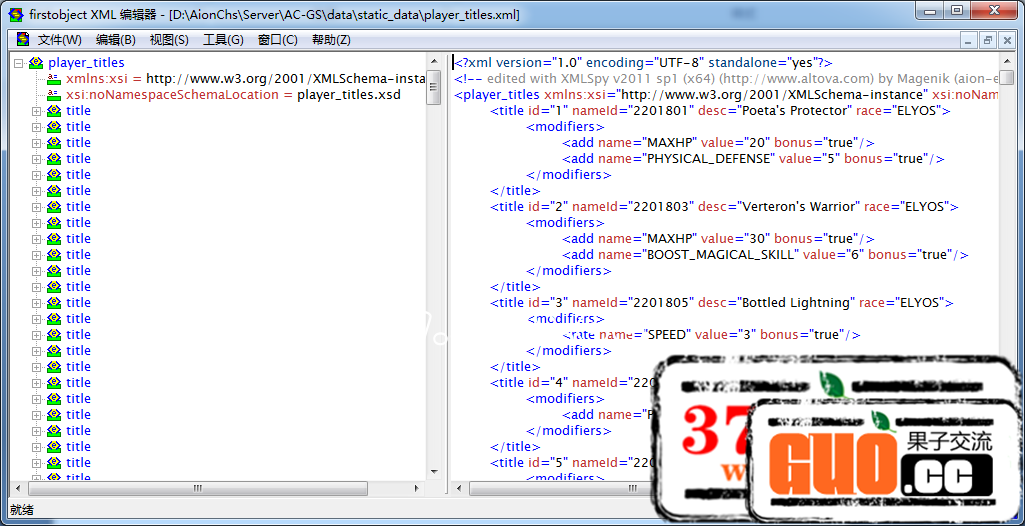Open the 视图(S) menu
This screenshot has width=1025, height=526.
point(168,40)
